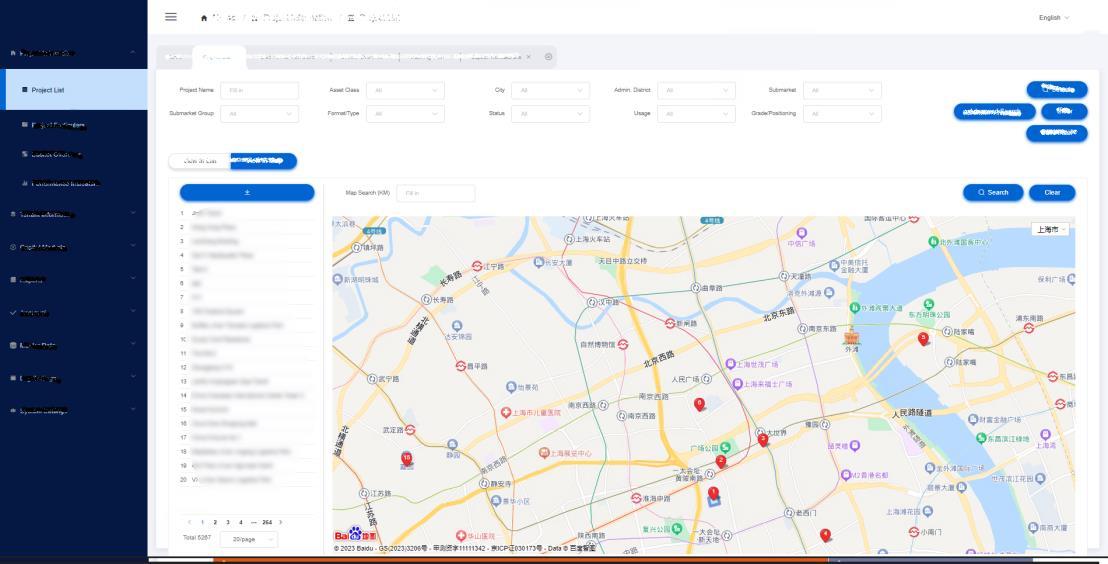Click the 复兴公园 park icon on the map
1108x564 pixels.
pos(677,528)
